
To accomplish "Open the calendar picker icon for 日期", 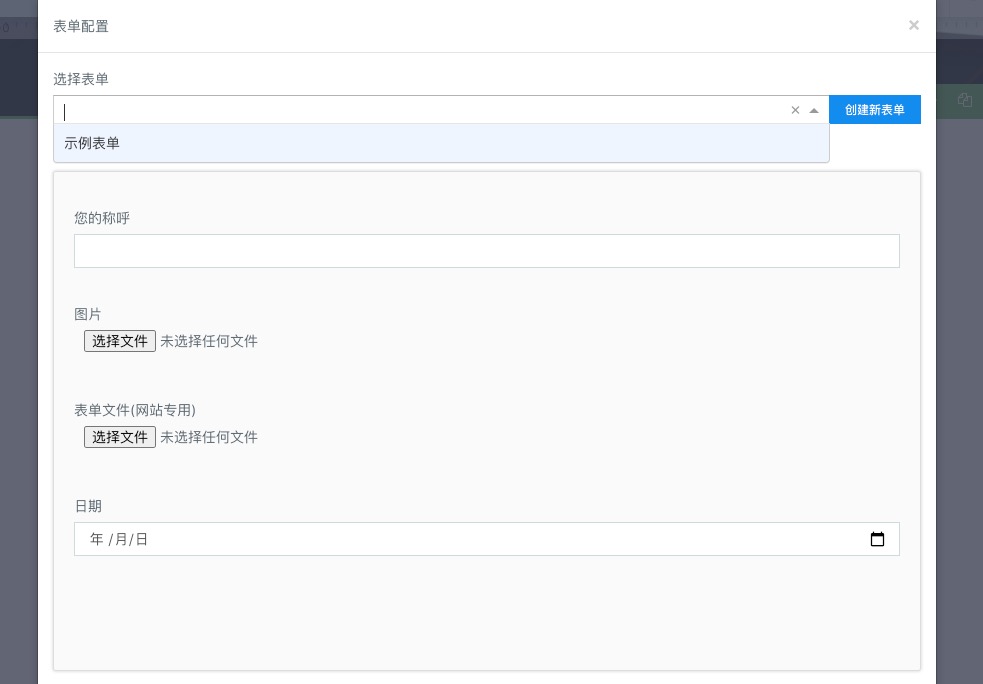I will [x=877, y=539].
